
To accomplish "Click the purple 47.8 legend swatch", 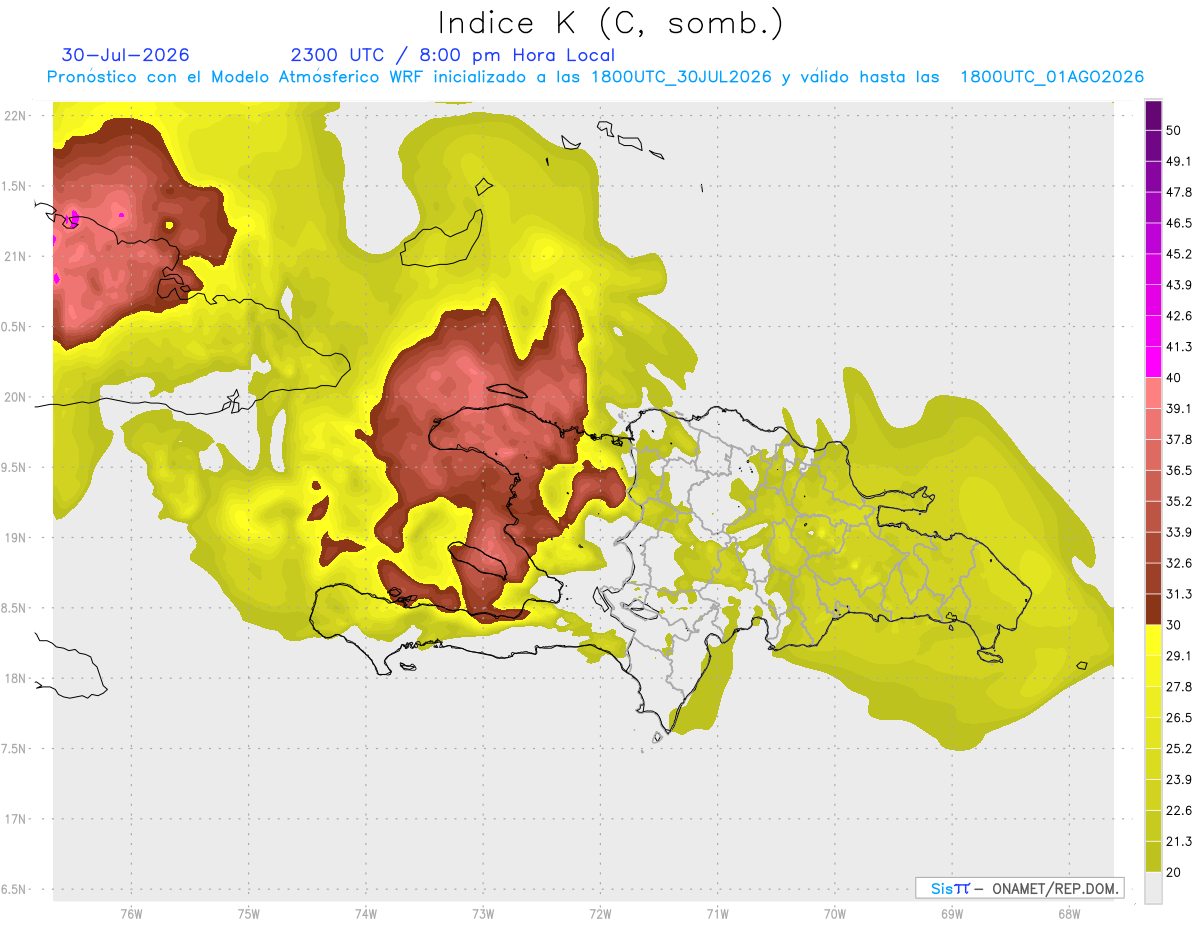I will tap(1153, 177).
